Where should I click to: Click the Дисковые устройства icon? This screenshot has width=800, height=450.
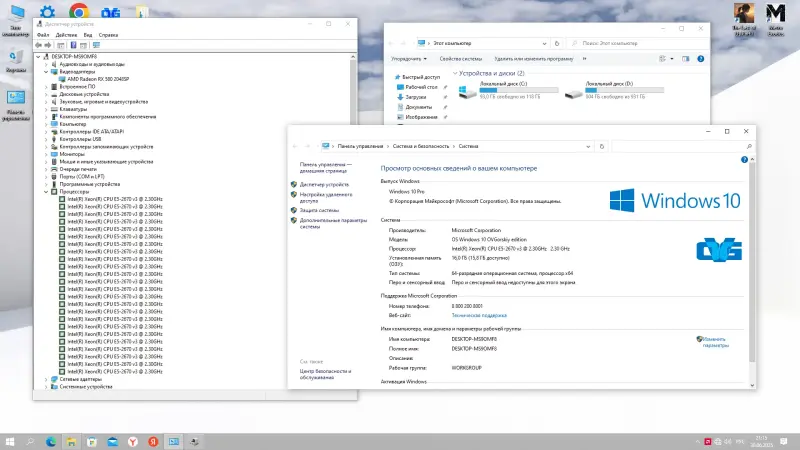click(54, 94)
